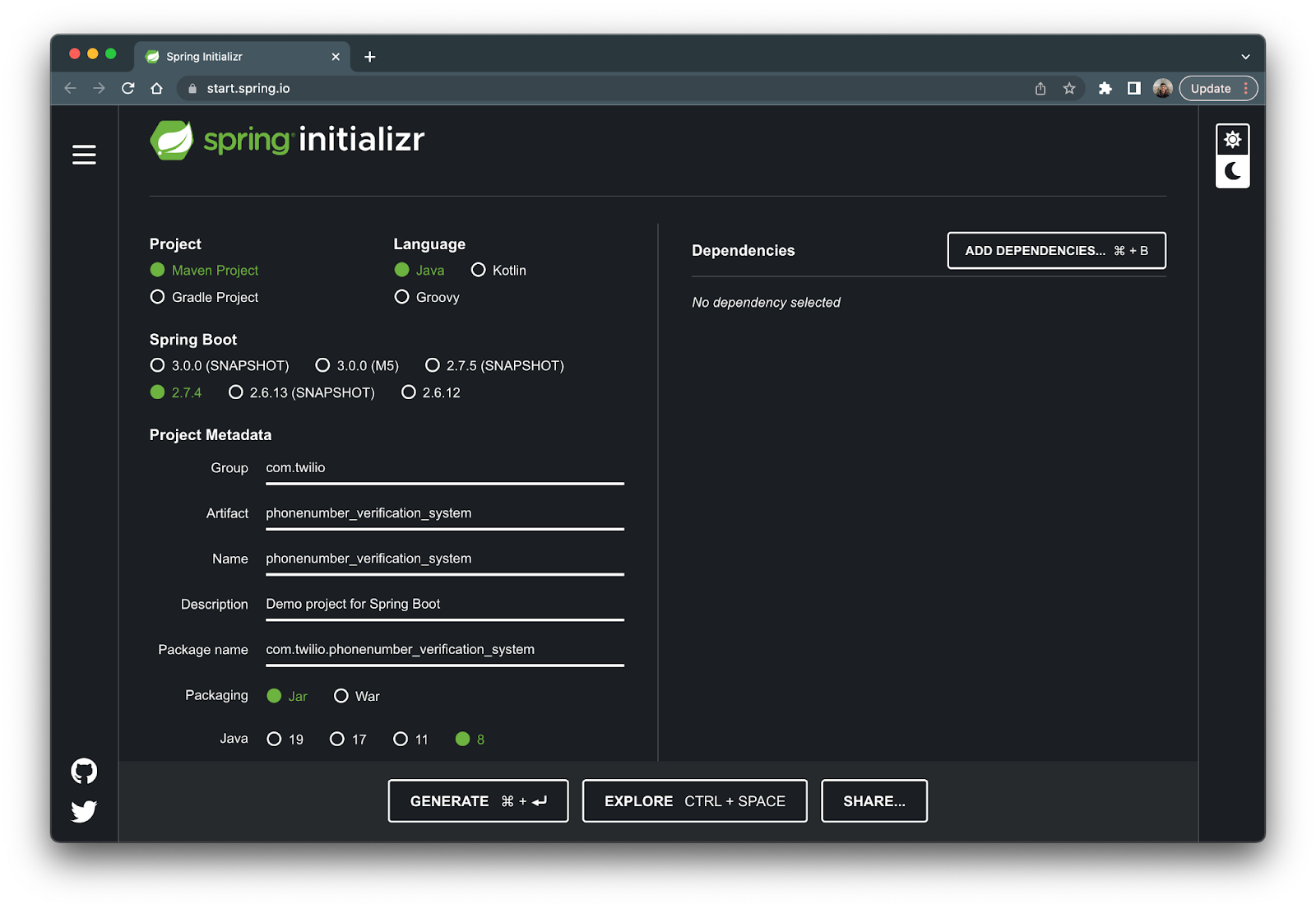This screenshot has width=1316, height=909.
Task: Switch to light theme with sun icon
Action: click(1232, 140)
